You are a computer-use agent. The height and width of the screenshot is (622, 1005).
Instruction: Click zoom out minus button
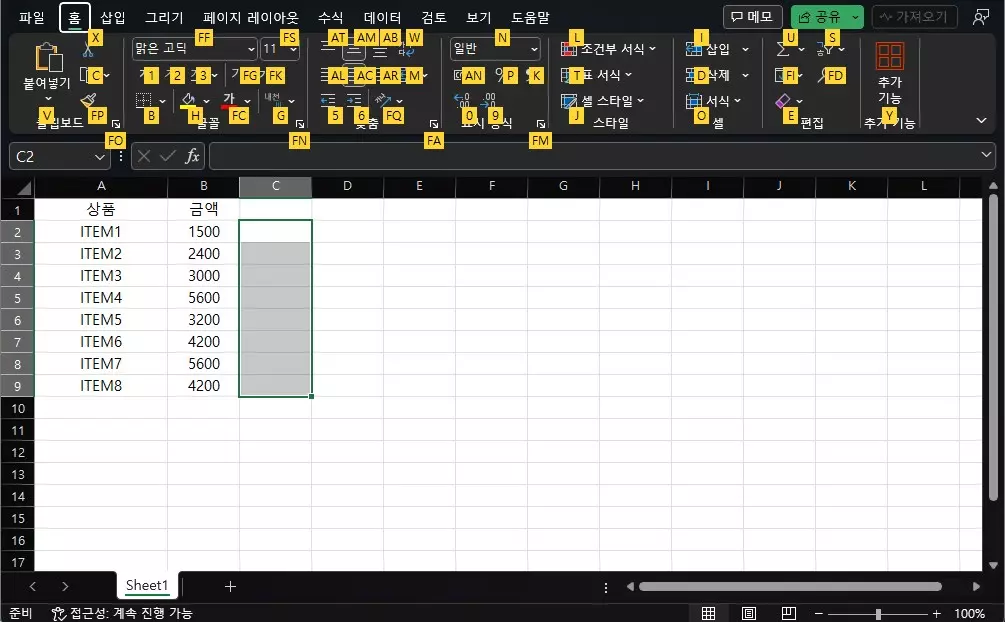pyautogui.click(x=818, y=614)
